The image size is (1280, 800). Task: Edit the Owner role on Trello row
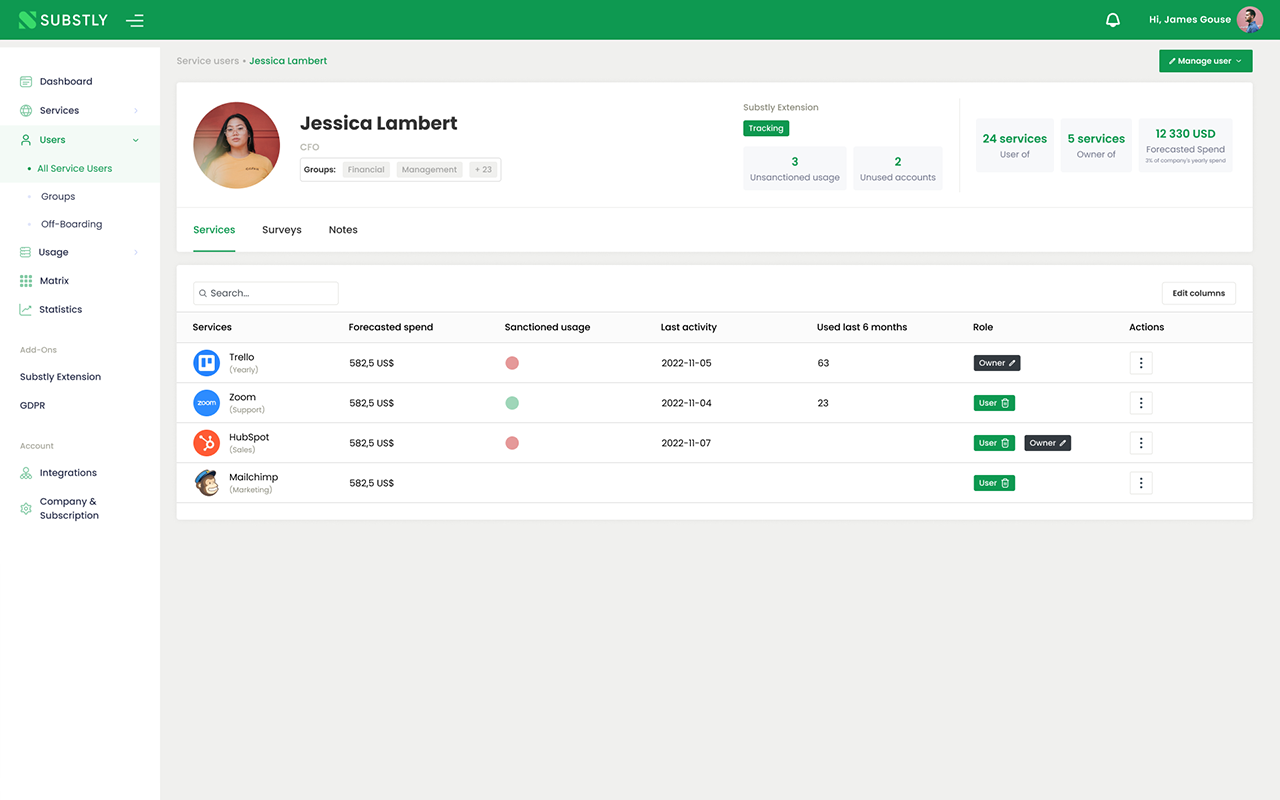tap(1012, 363)
